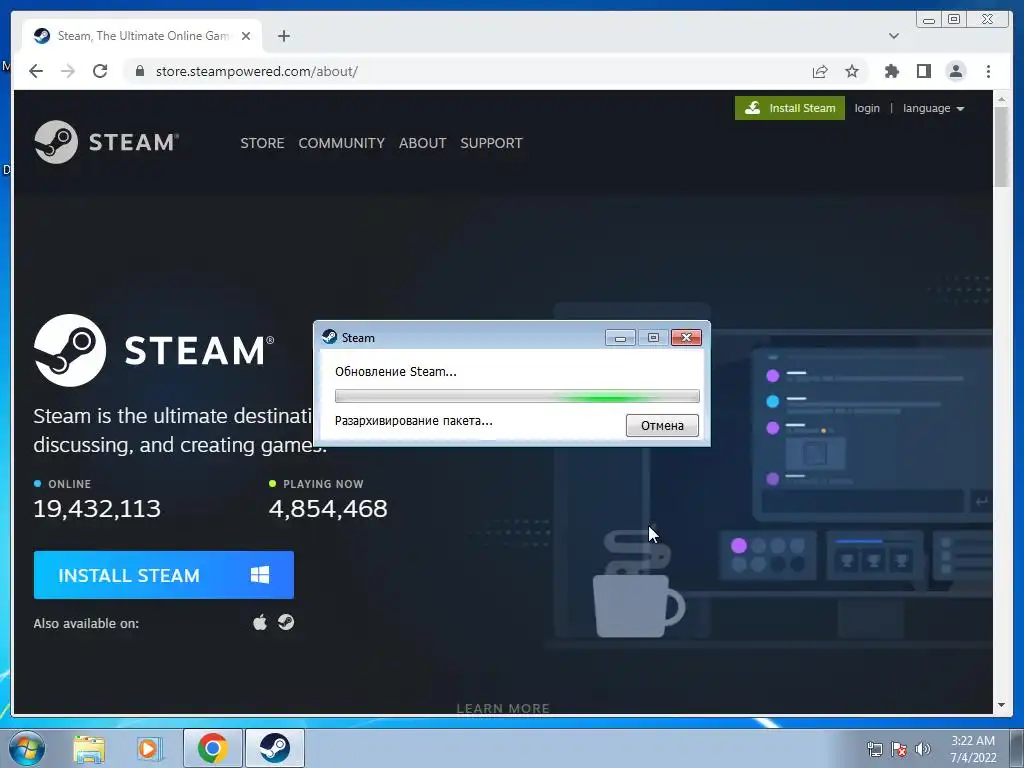Image resolution: width=1024 pixels, height=768 pixels.
Task: Open the Action Center flag icon
Action: (899, 749)
